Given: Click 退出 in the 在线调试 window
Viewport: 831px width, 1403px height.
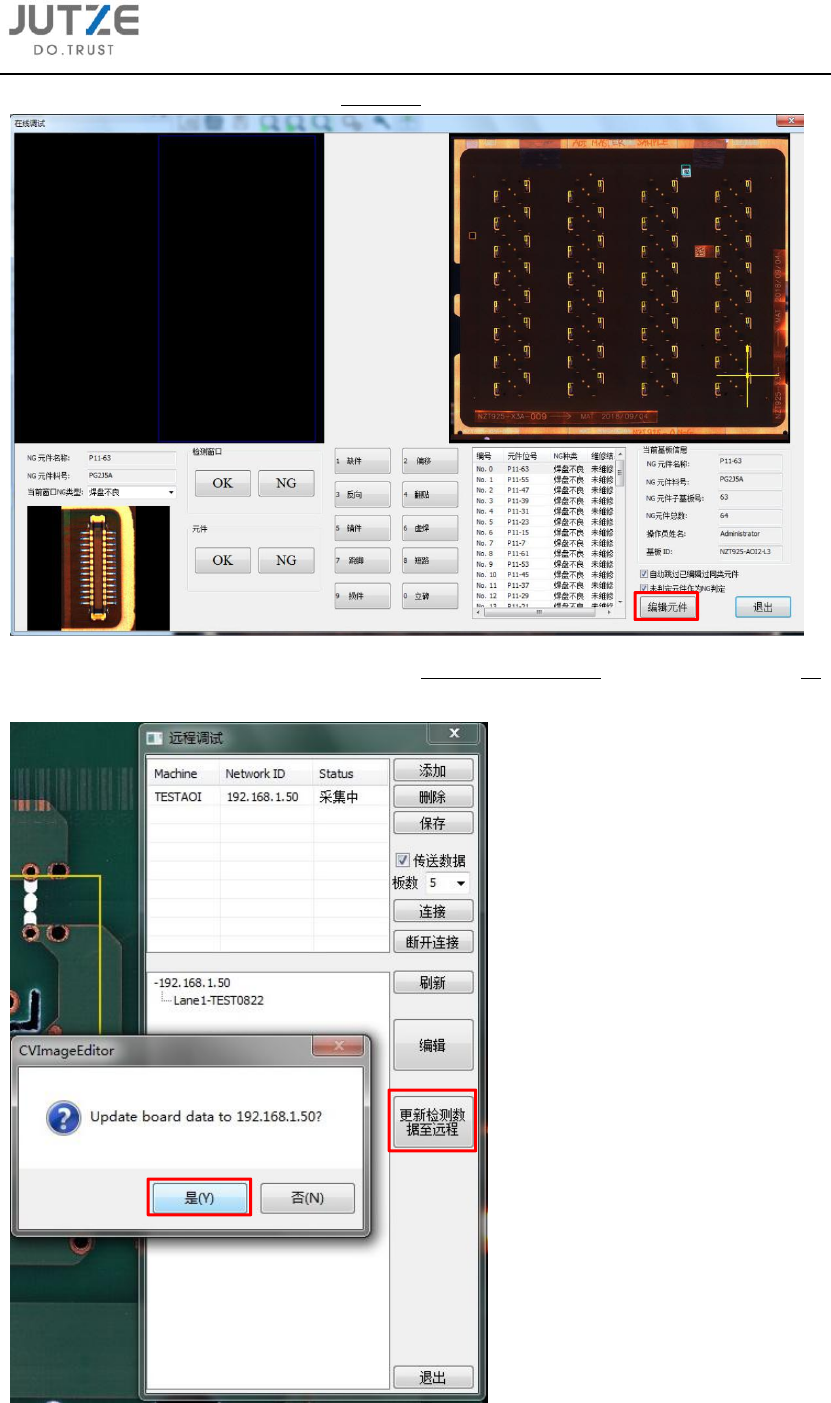Looking at the screenshot, I should coord(763,607).
